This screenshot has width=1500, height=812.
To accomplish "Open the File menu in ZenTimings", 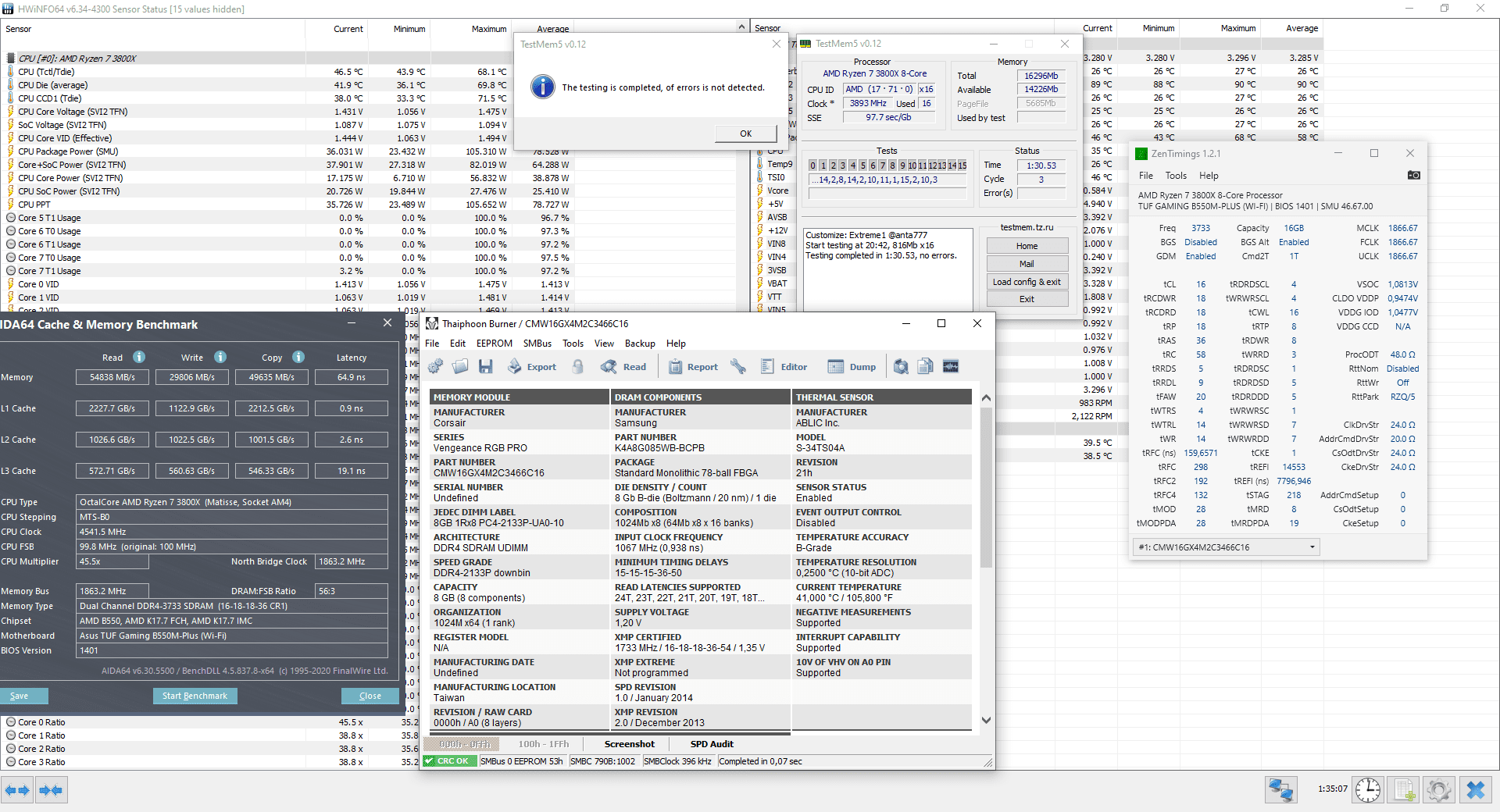I will point(1146,176).
